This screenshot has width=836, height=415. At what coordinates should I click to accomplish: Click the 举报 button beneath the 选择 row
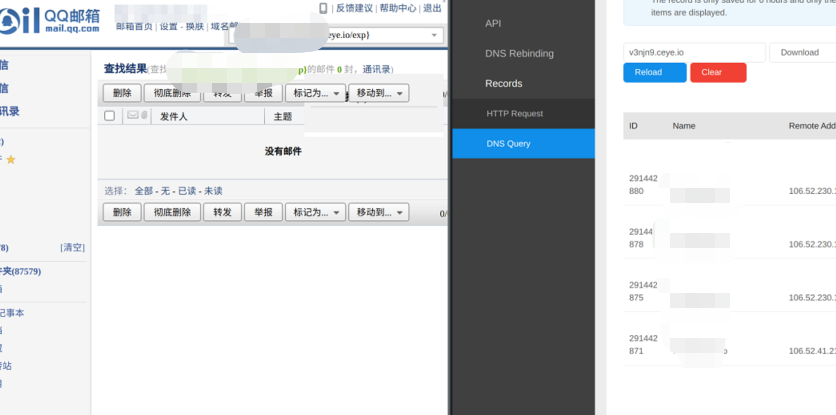point(263,212)
